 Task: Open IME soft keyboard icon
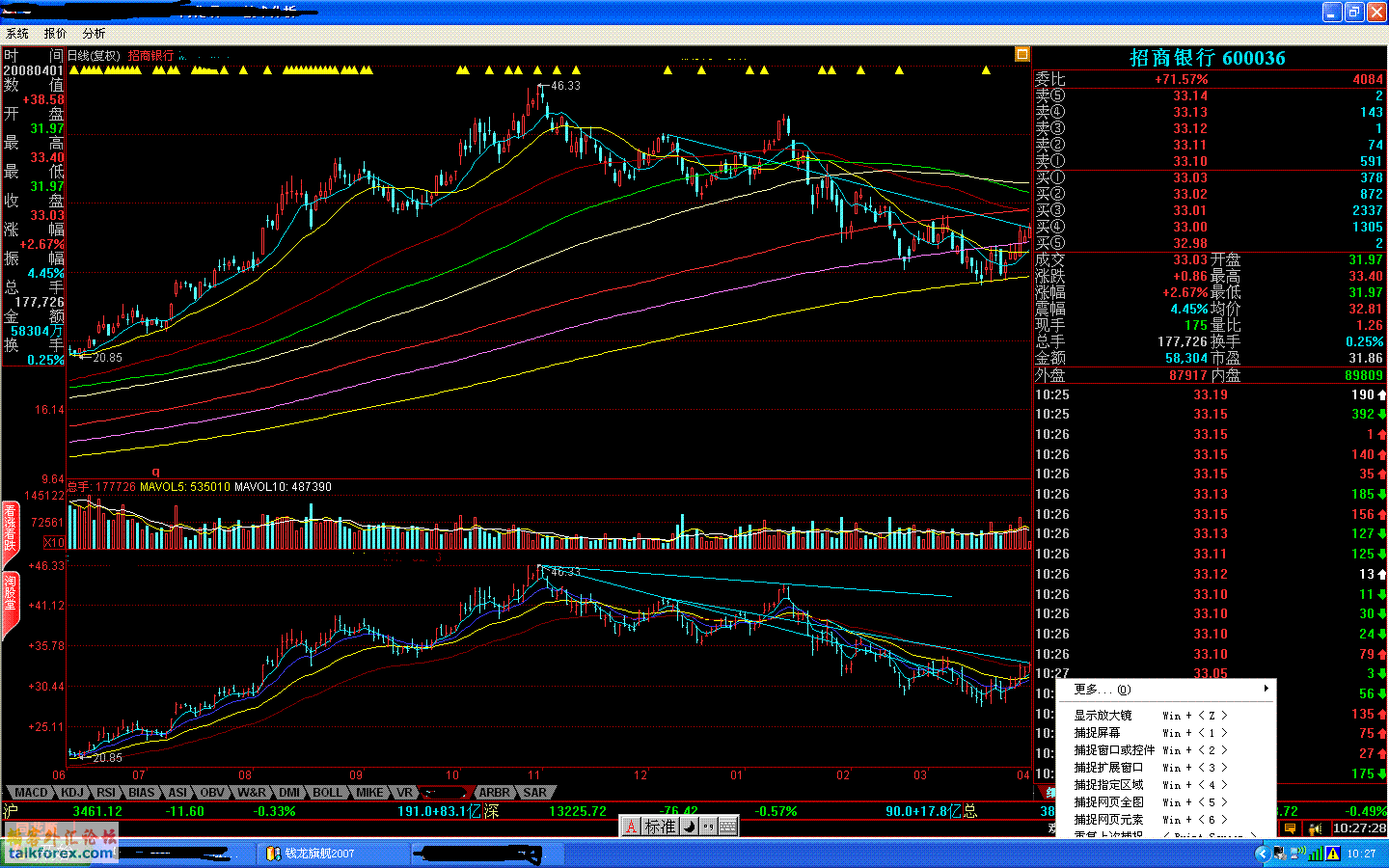[x=727, y=827]
